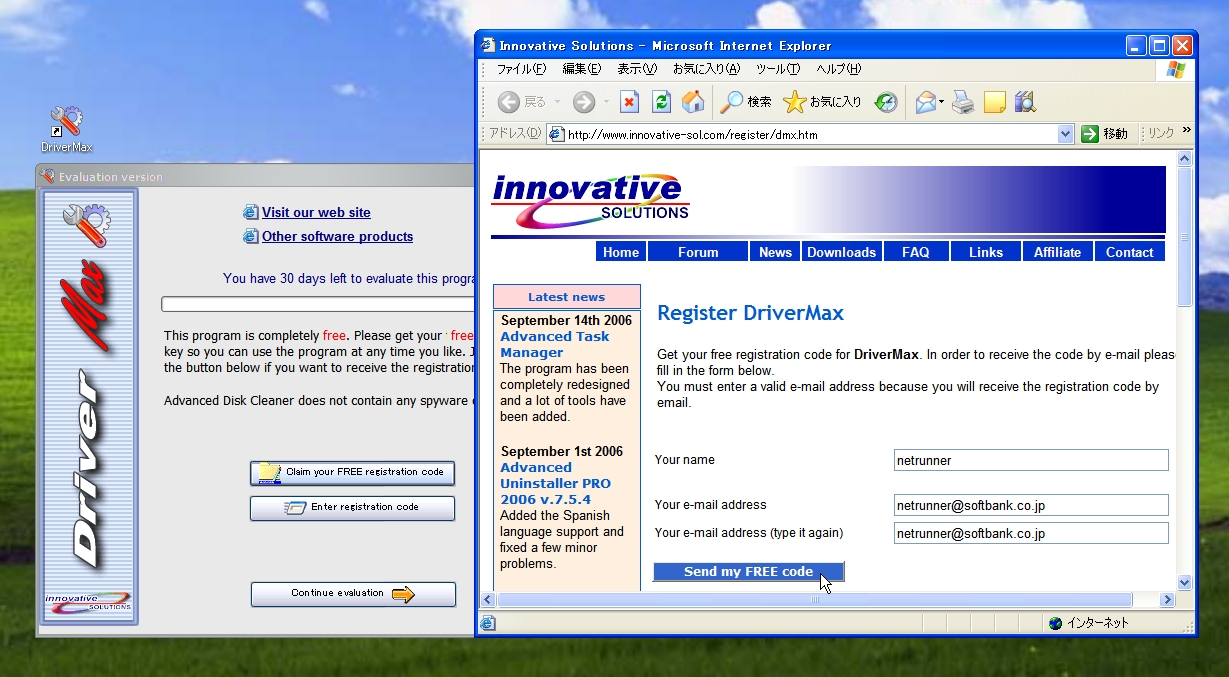Screen dimensions: 1229x677
Task: Select the DriverMax desktop shortcut icon
Action: click(66, 122)
